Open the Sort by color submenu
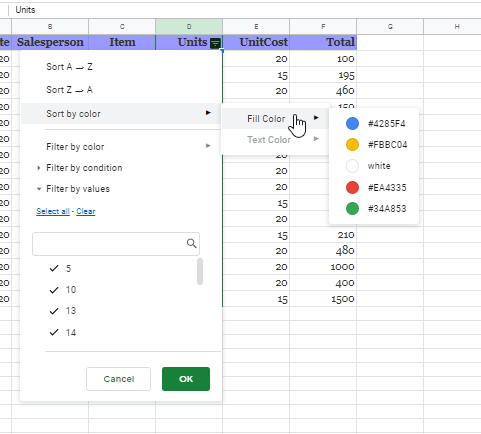The width and height of the screenshot is (481, 434). pyautogui.click(x=121, y=114)
